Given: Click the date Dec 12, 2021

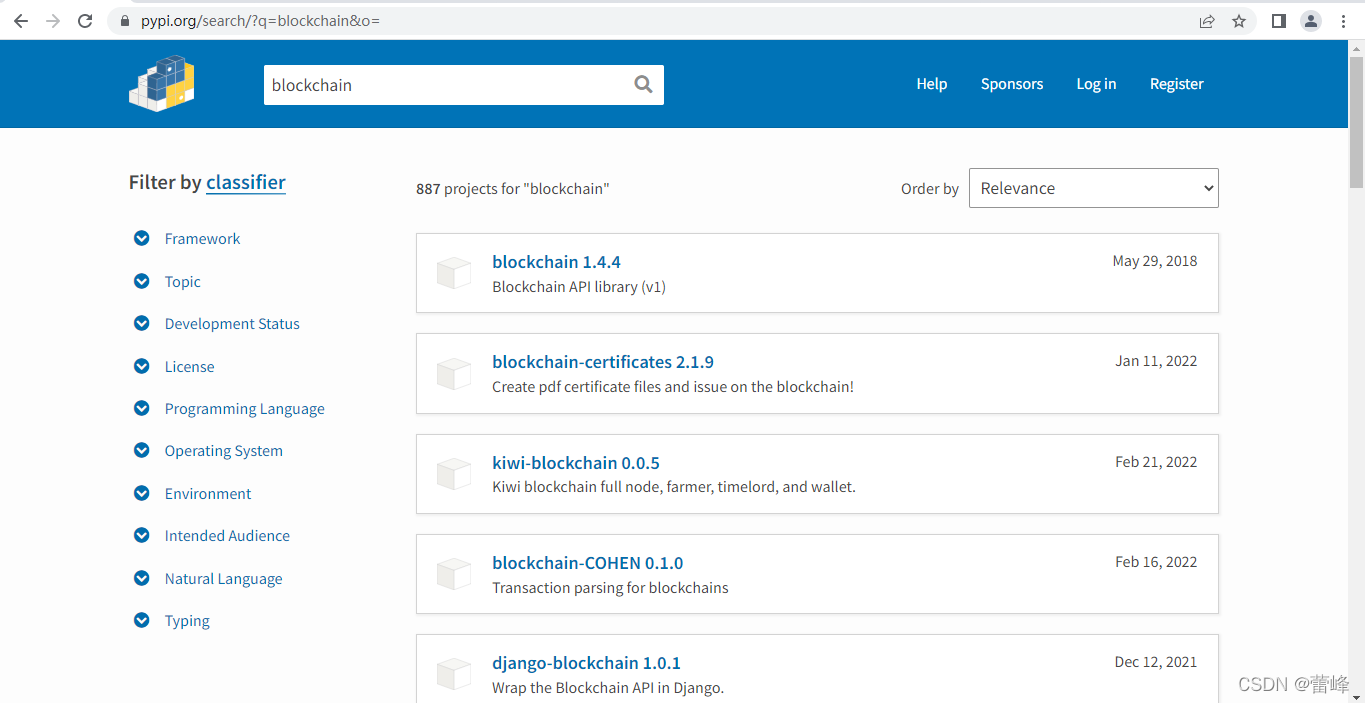Looking at the screenshot, I should pyautogui.click(x=1156, y=662).
